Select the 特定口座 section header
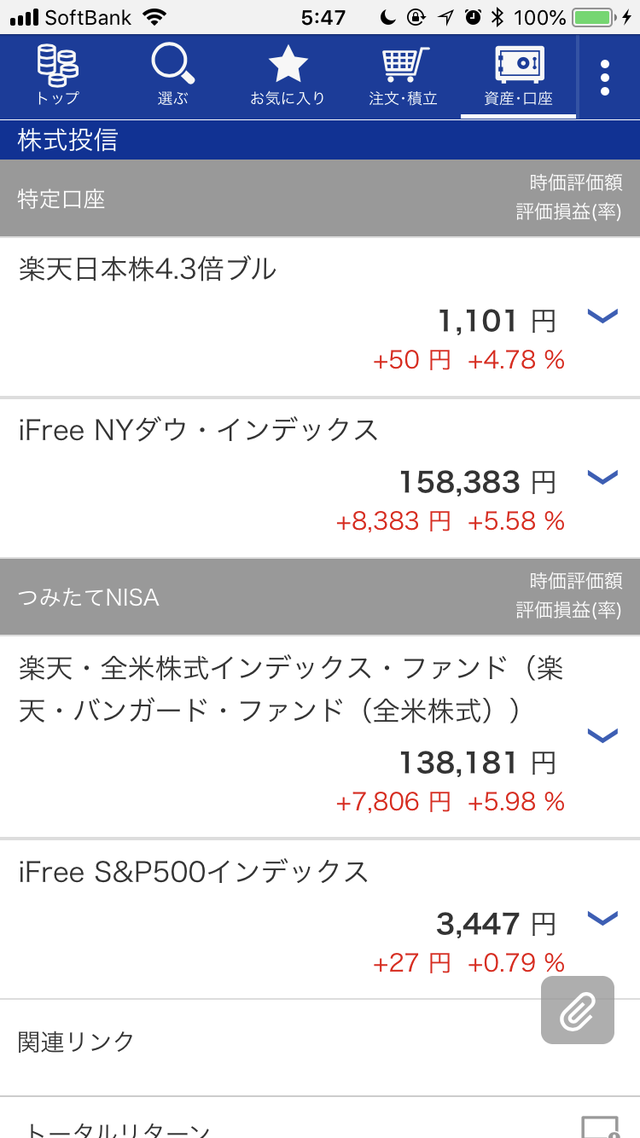The width and height of the screenshot is (640, 1138). [x=320, y=198]
